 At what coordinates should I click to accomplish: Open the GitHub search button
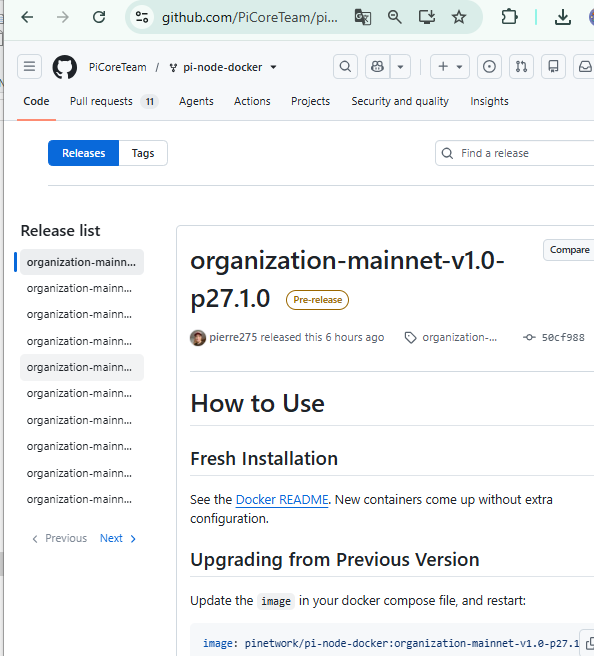point(345,67)
